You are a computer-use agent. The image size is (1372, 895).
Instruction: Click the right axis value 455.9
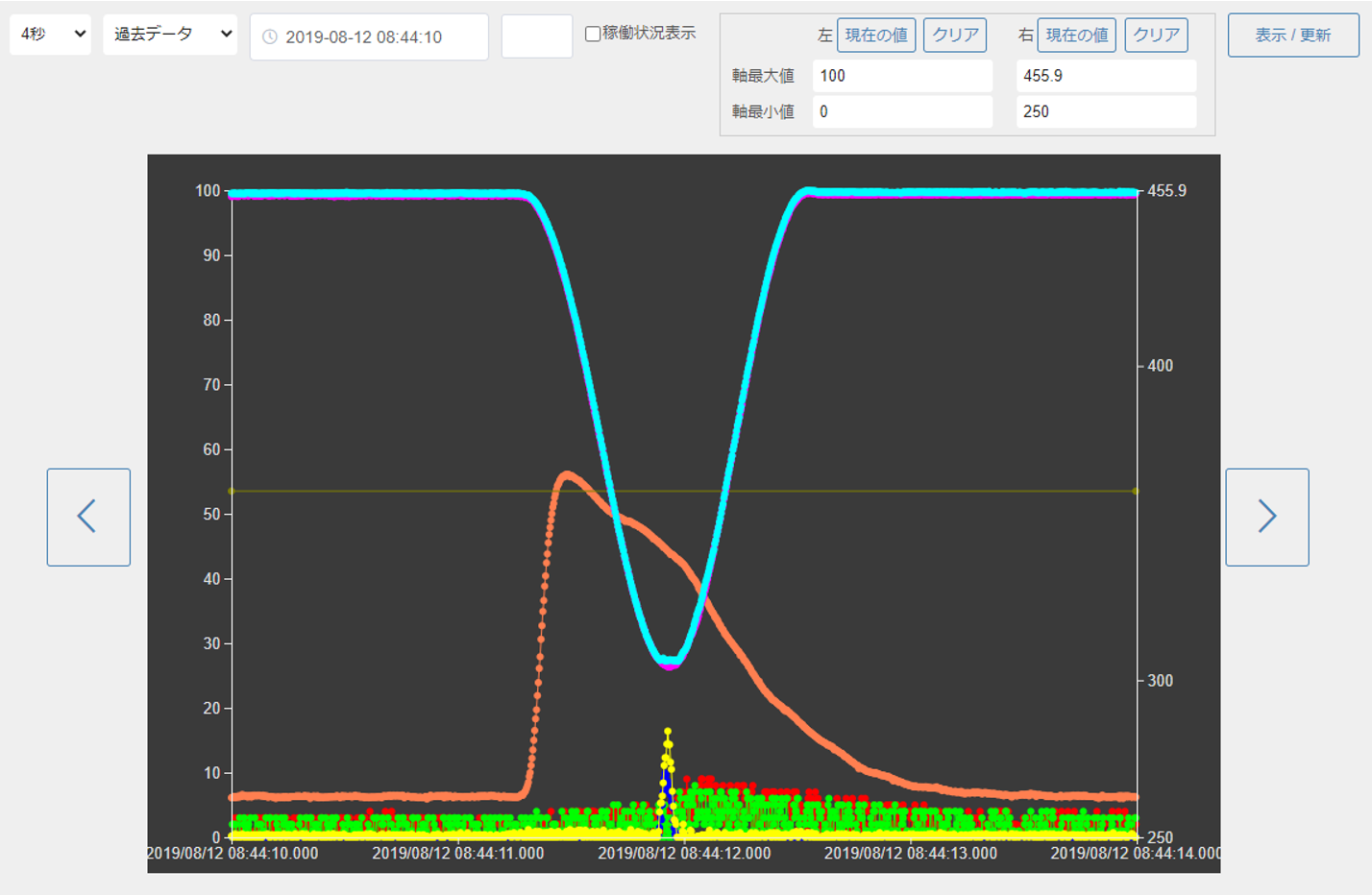pyautogui.click(x=1166, y=191)
